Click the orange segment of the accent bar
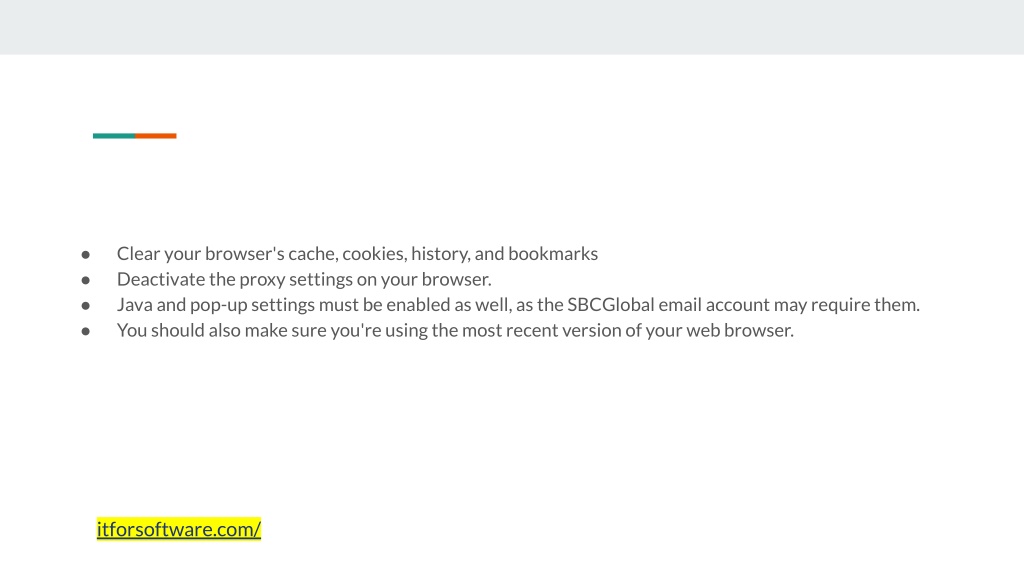1024x576 pixels. click(155, 136)
